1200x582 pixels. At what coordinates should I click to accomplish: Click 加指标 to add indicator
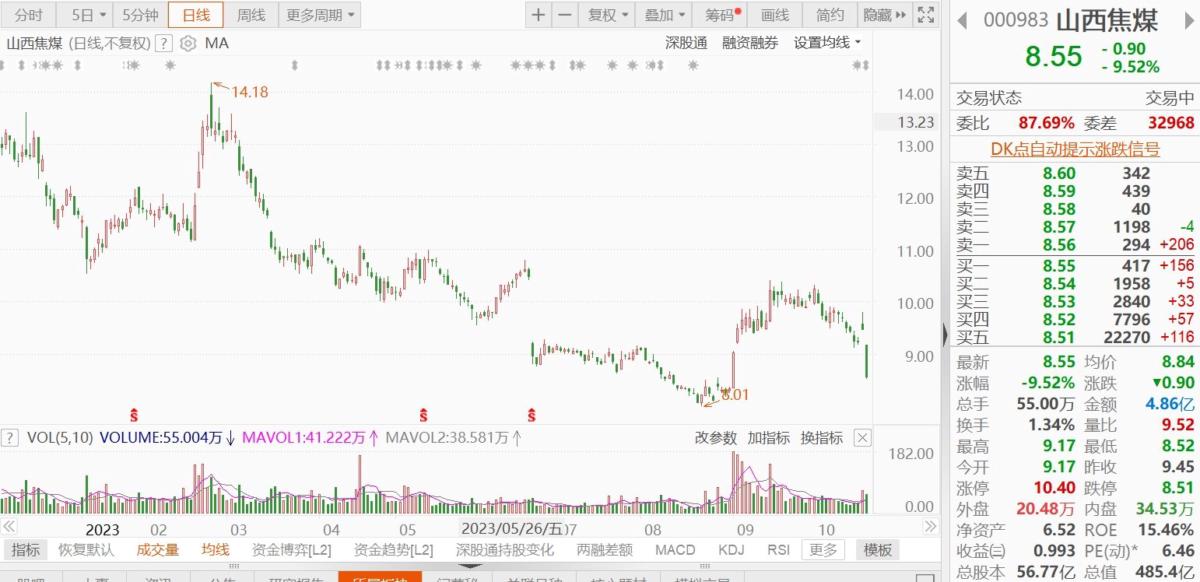click(x=768, y=438)
